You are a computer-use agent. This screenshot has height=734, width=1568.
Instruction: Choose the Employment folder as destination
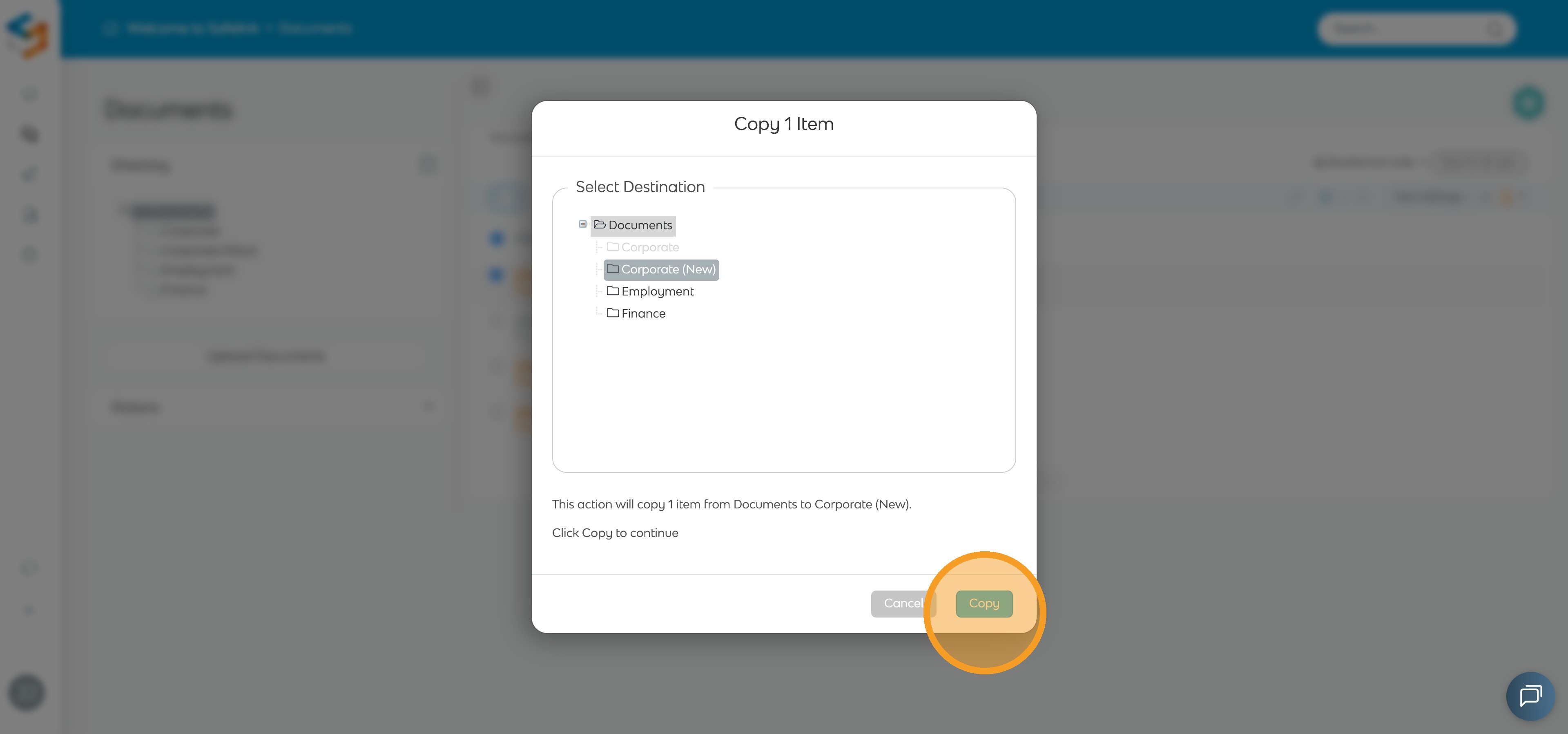(x=657, y=291)
